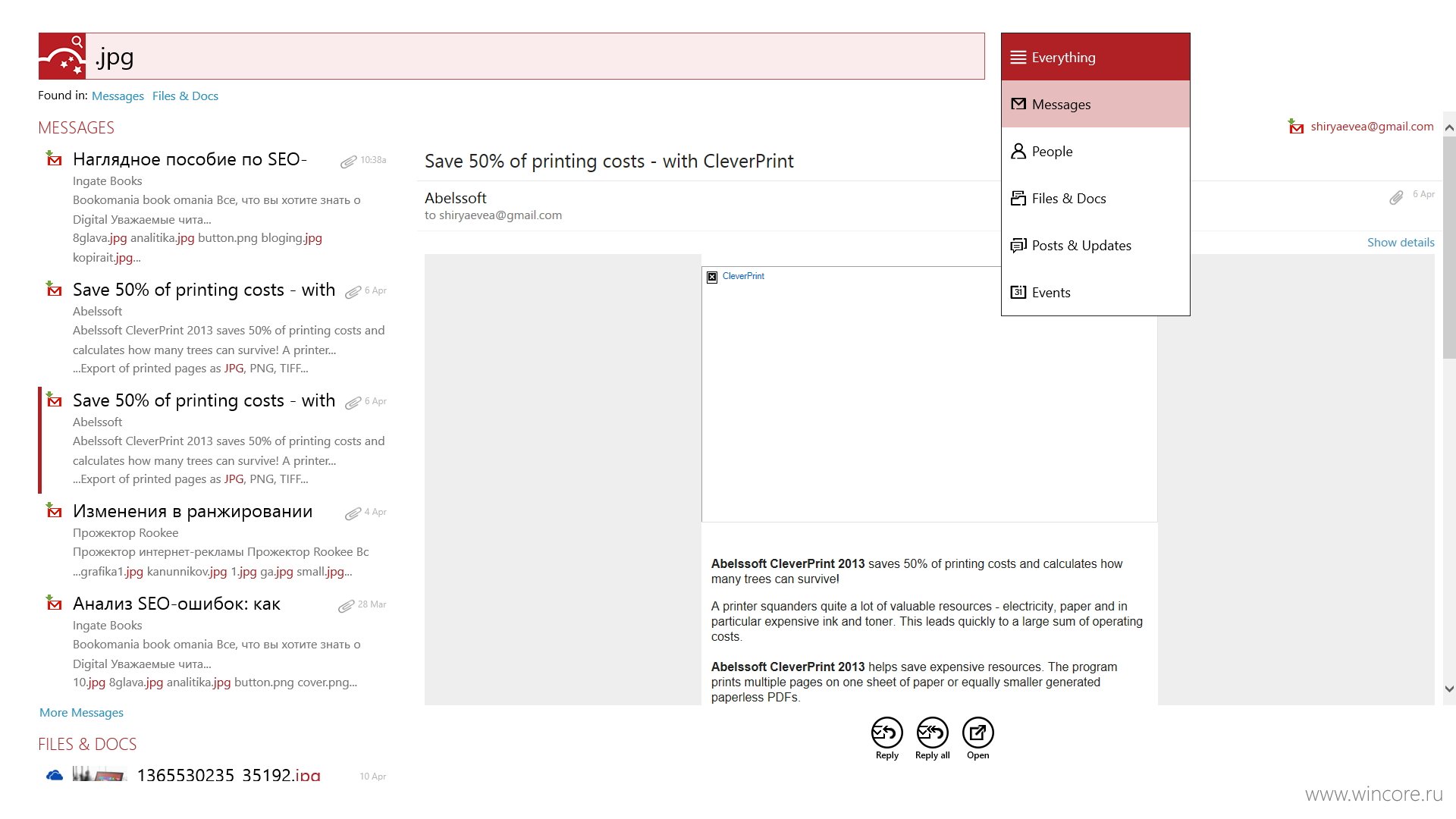This screenshot has height=819, width=1456.
Task: Click the scrollbar up arrow
Action: [x=1449, y=127]
